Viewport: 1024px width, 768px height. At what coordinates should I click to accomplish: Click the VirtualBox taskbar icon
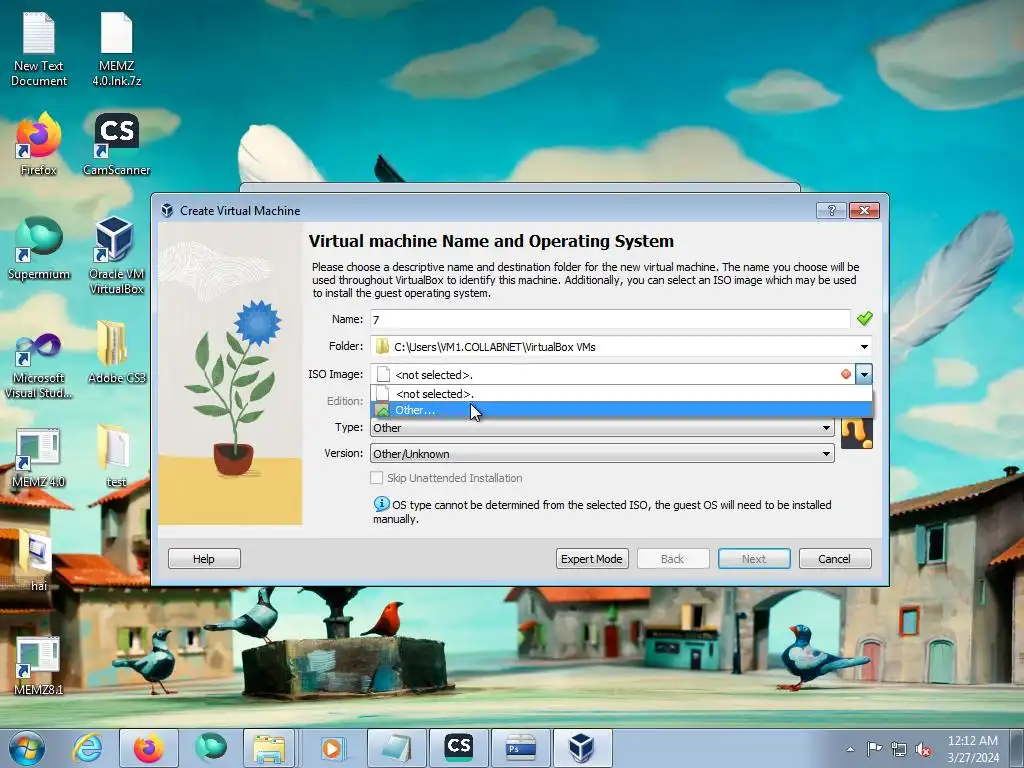point(582,748)
